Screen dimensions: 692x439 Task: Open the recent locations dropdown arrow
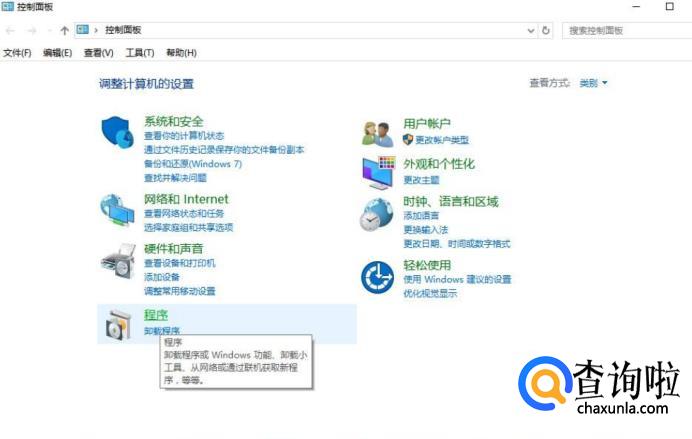coord(49,30)
